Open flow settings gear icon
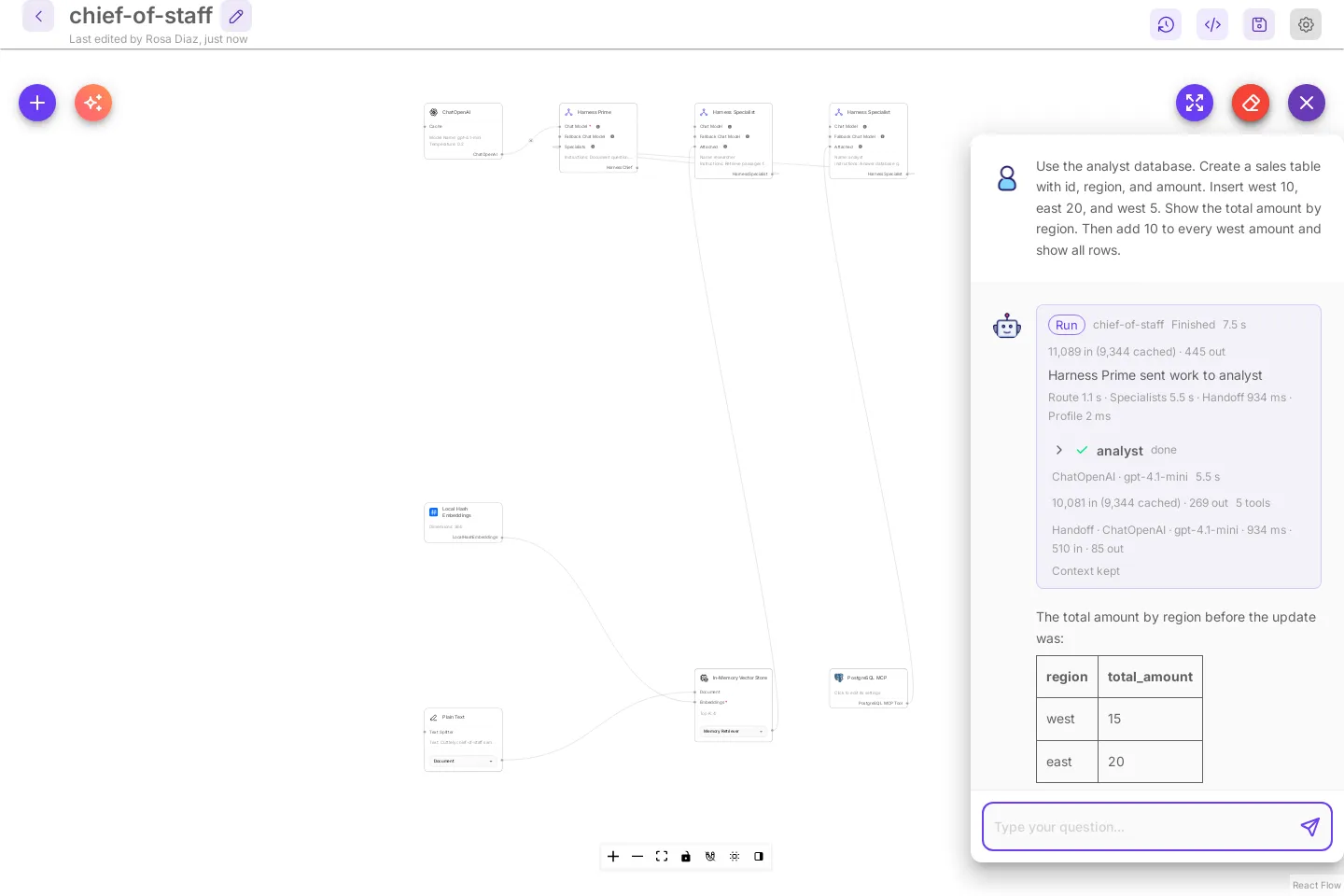This screenshot has width=1344, height=896. pyautogui.click(x=1306, y=24)
